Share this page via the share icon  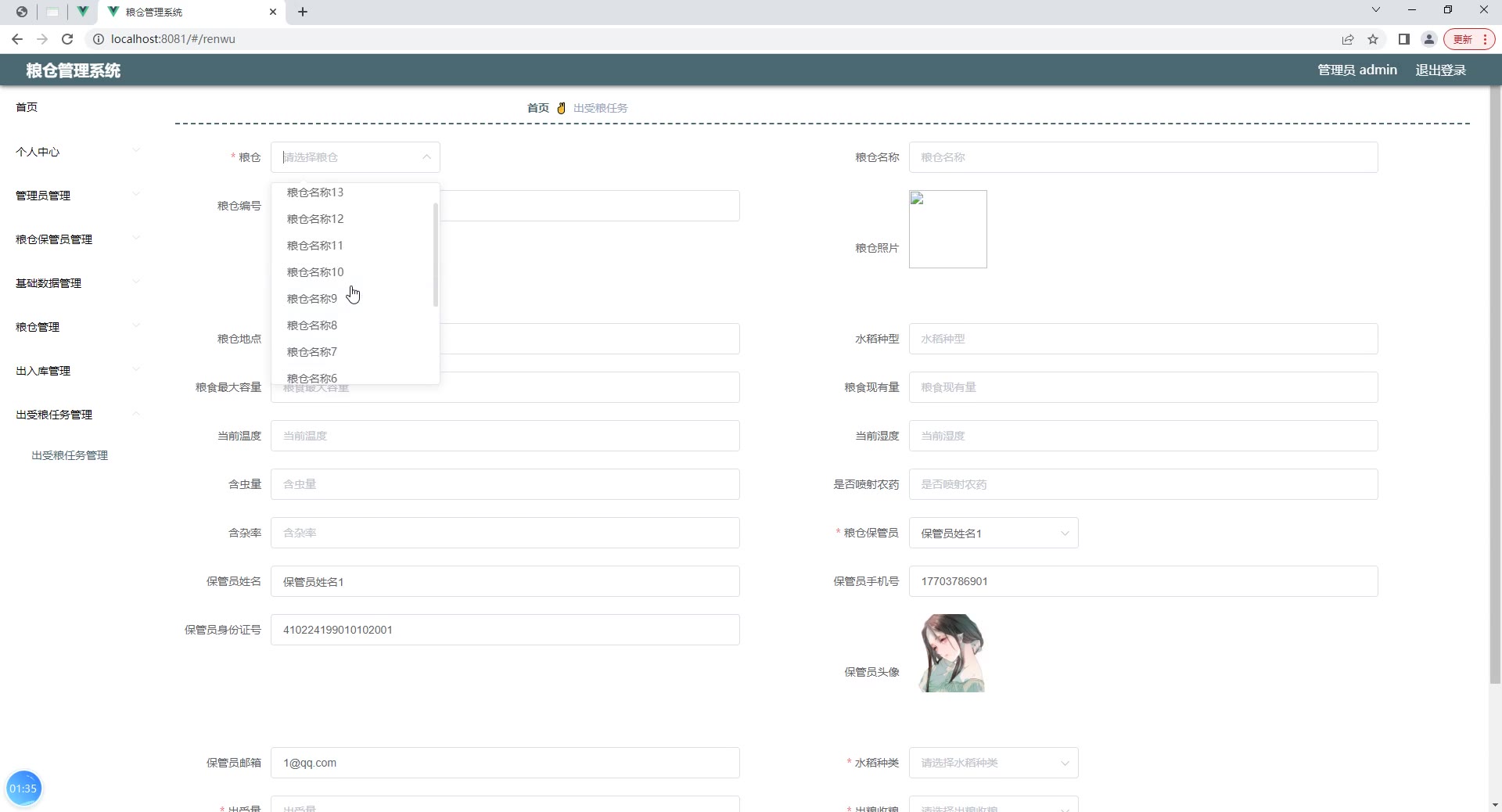(1348, 39)
